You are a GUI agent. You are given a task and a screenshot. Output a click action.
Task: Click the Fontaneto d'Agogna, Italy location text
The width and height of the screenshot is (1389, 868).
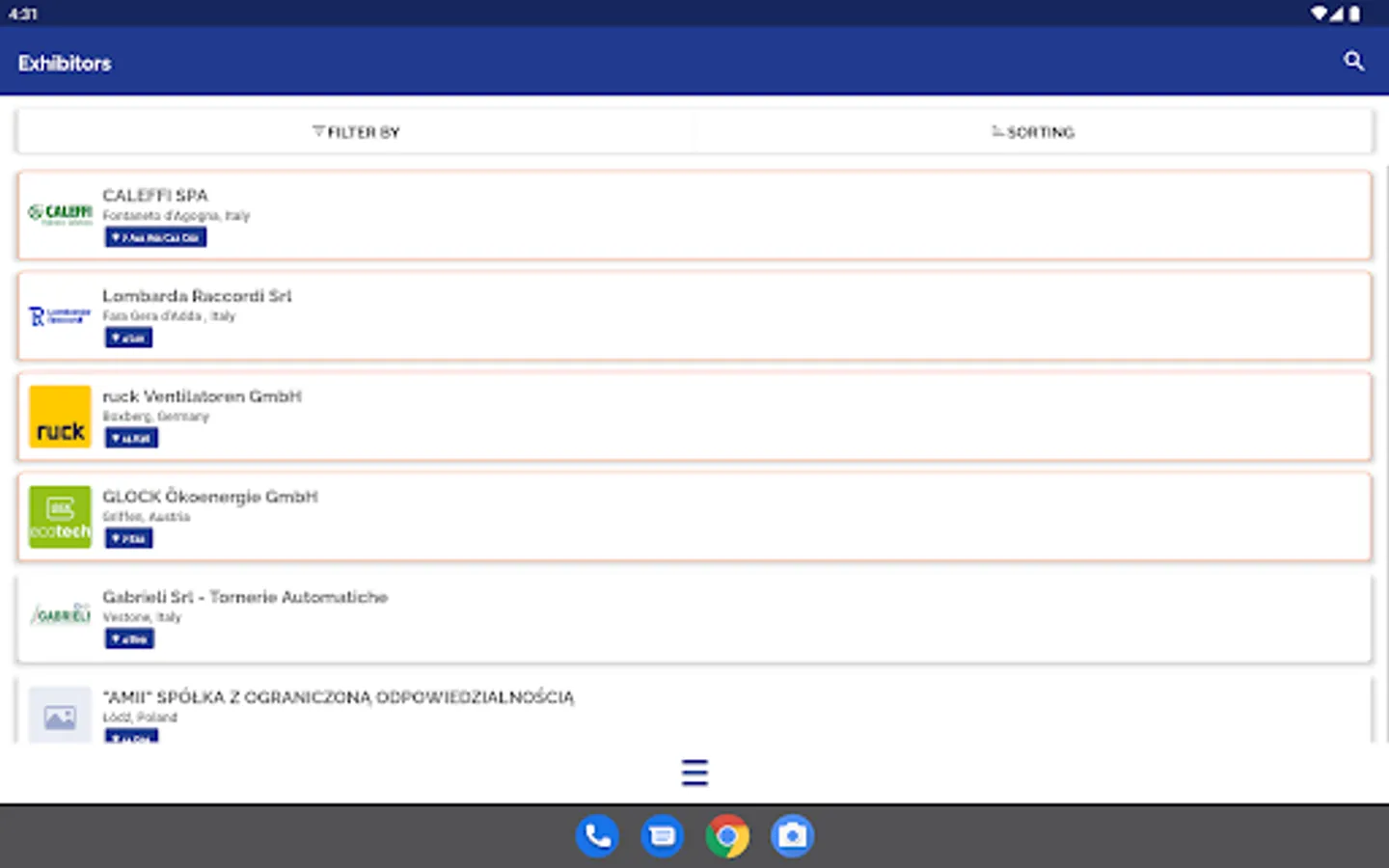(177, 216)
